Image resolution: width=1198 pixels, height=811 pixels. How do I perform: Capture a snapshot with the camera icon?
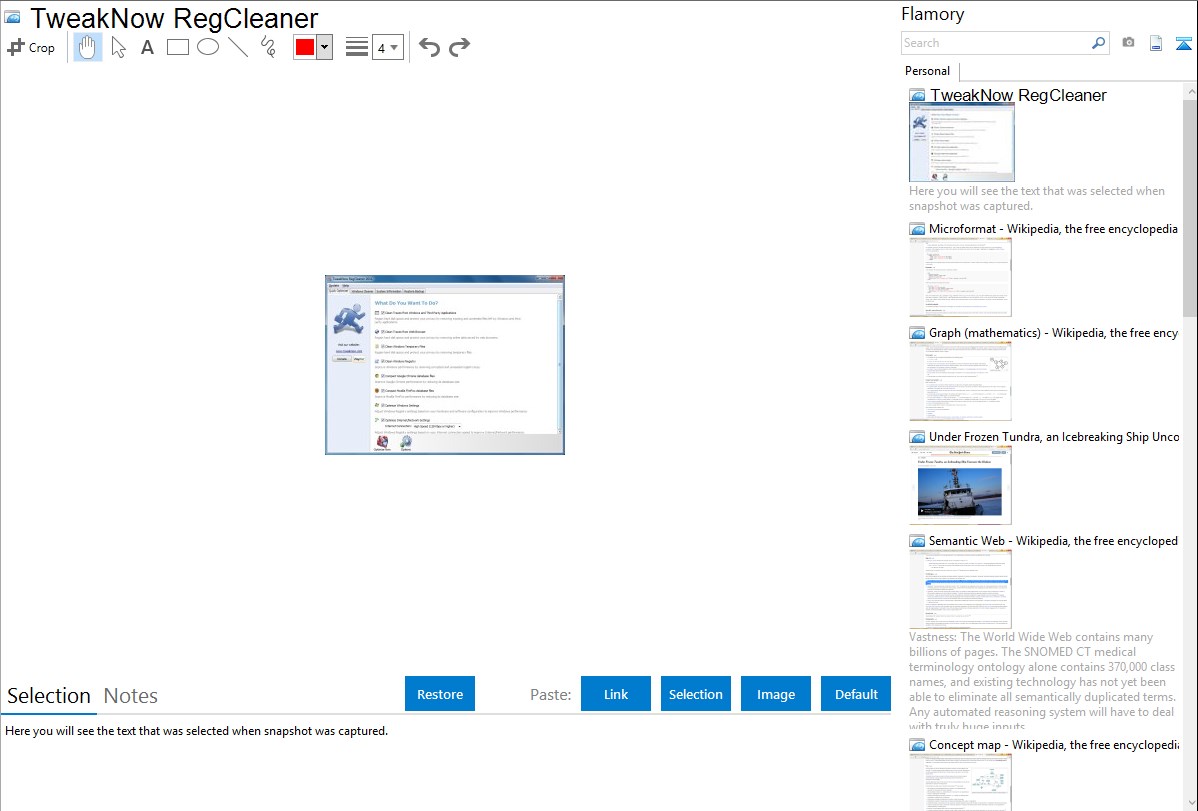pos(1128,43)
